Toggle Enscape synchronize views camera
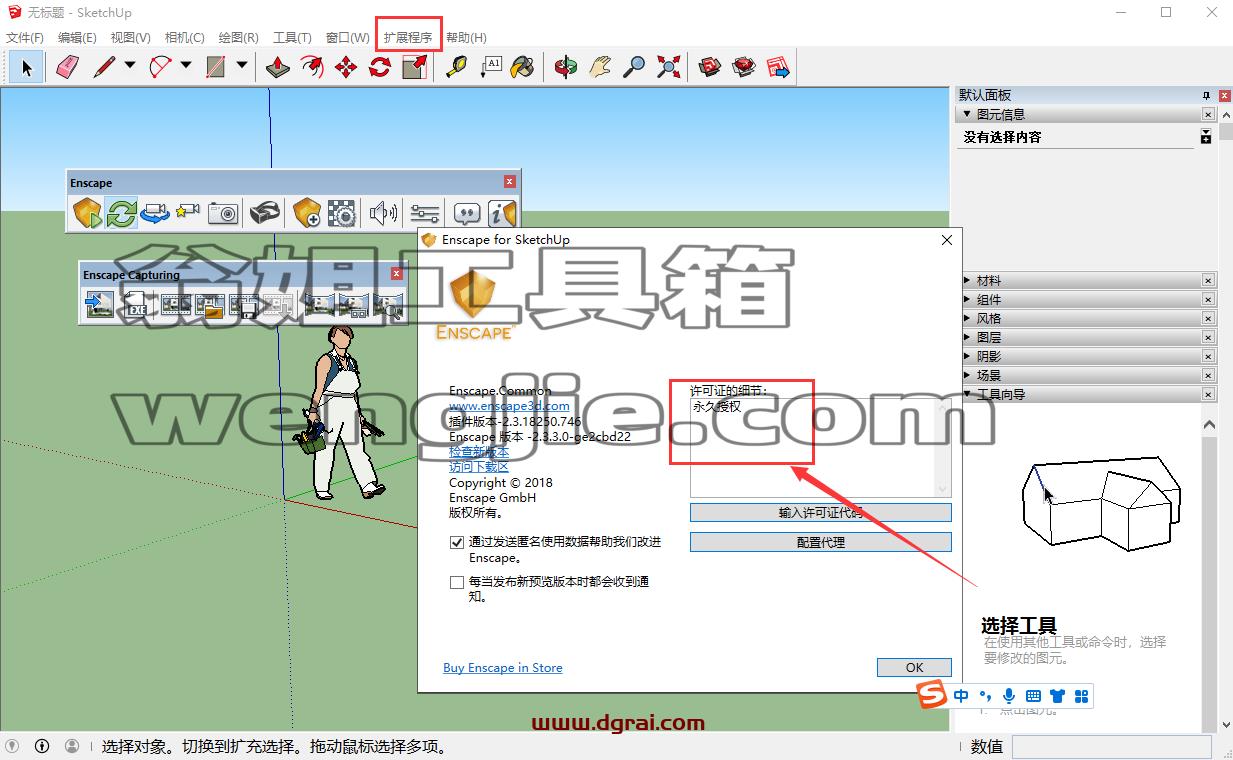1233x760 pixels. coord(155,213)
